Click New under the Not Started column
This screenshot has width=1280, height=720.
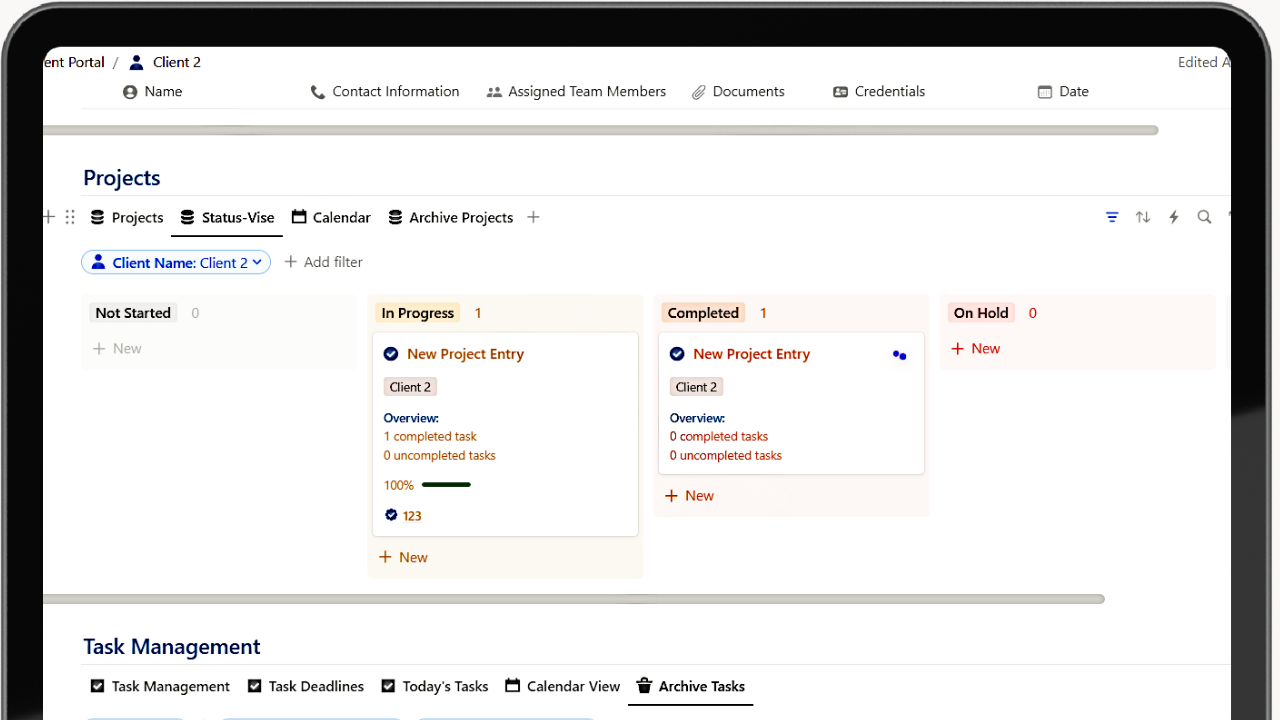coord(117,348)
